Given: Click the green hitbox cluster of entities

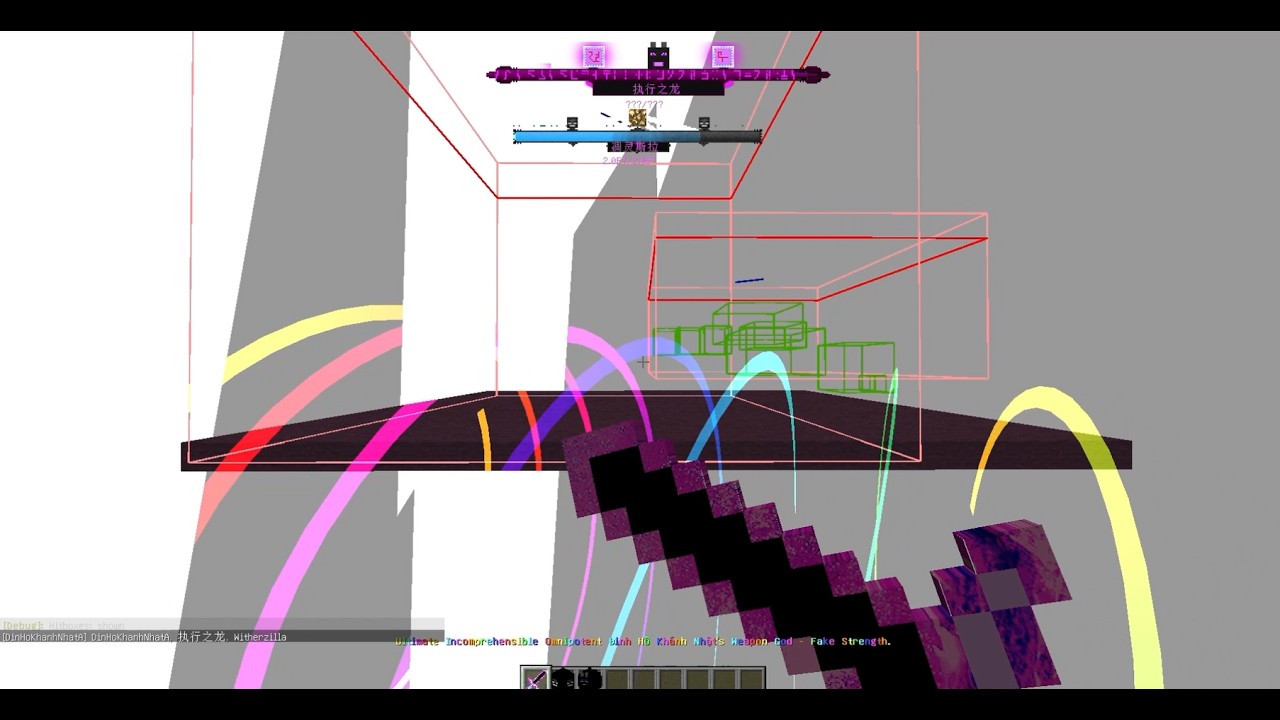Looking at the screenshot, I should [773, 346].
